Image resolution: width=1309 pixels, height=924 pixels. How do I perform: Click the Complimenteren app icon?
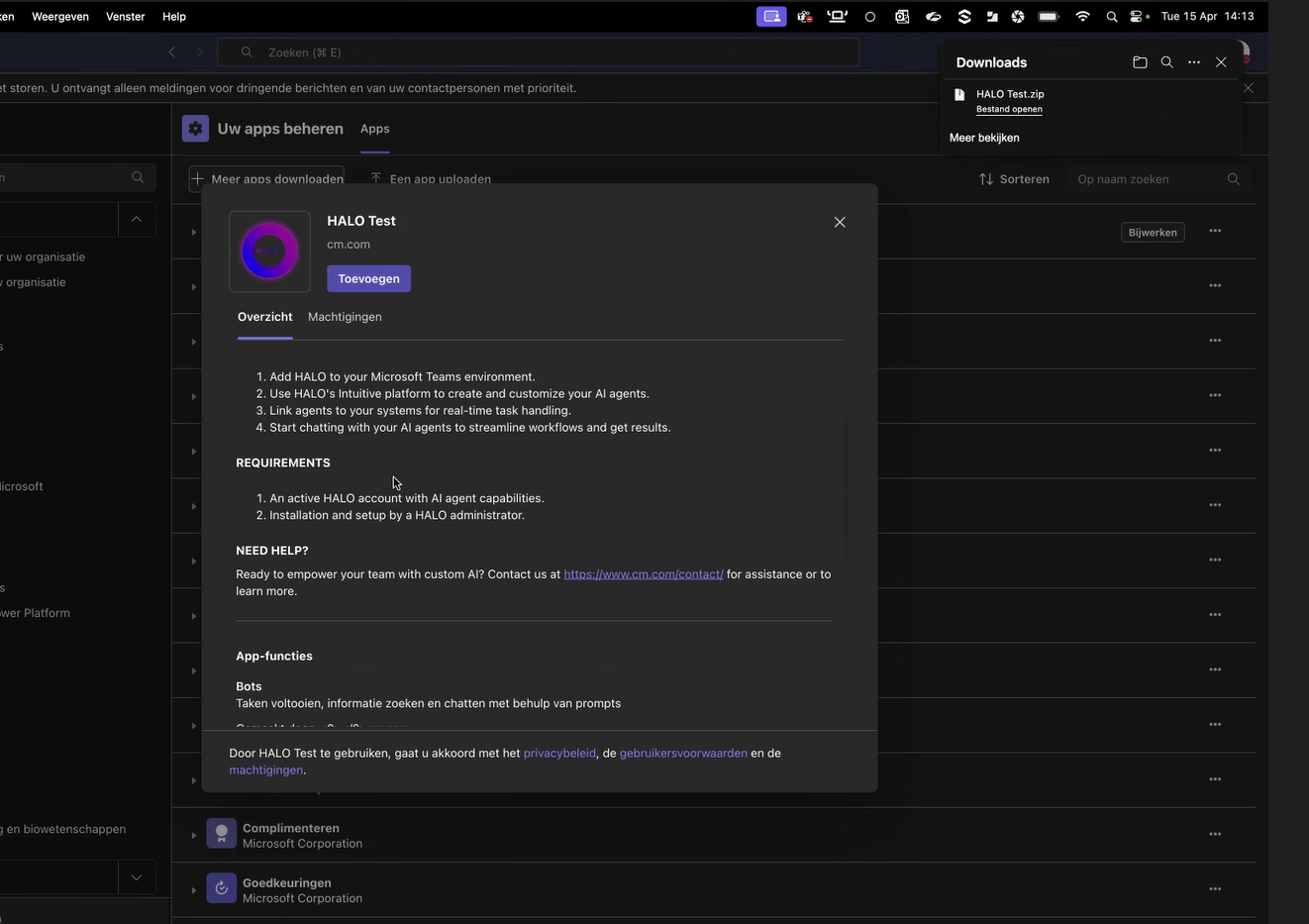pyautogui.click(x=221, y=834)
